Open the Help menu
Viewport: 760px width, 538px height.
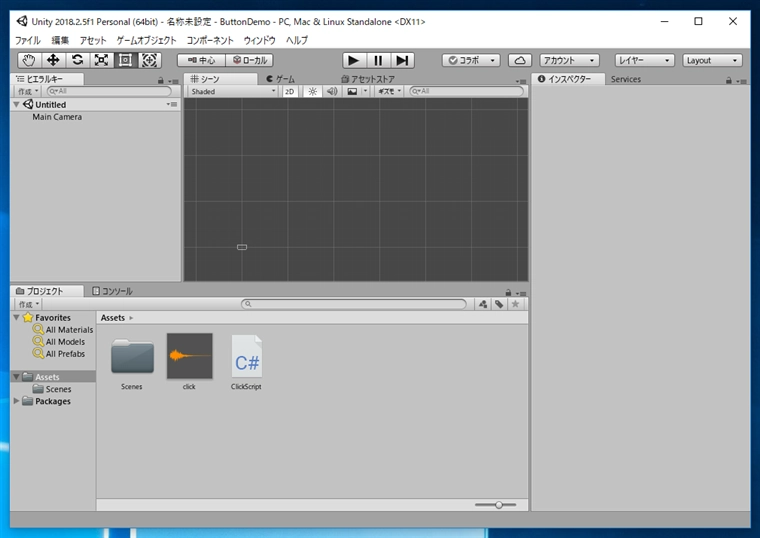297,40
